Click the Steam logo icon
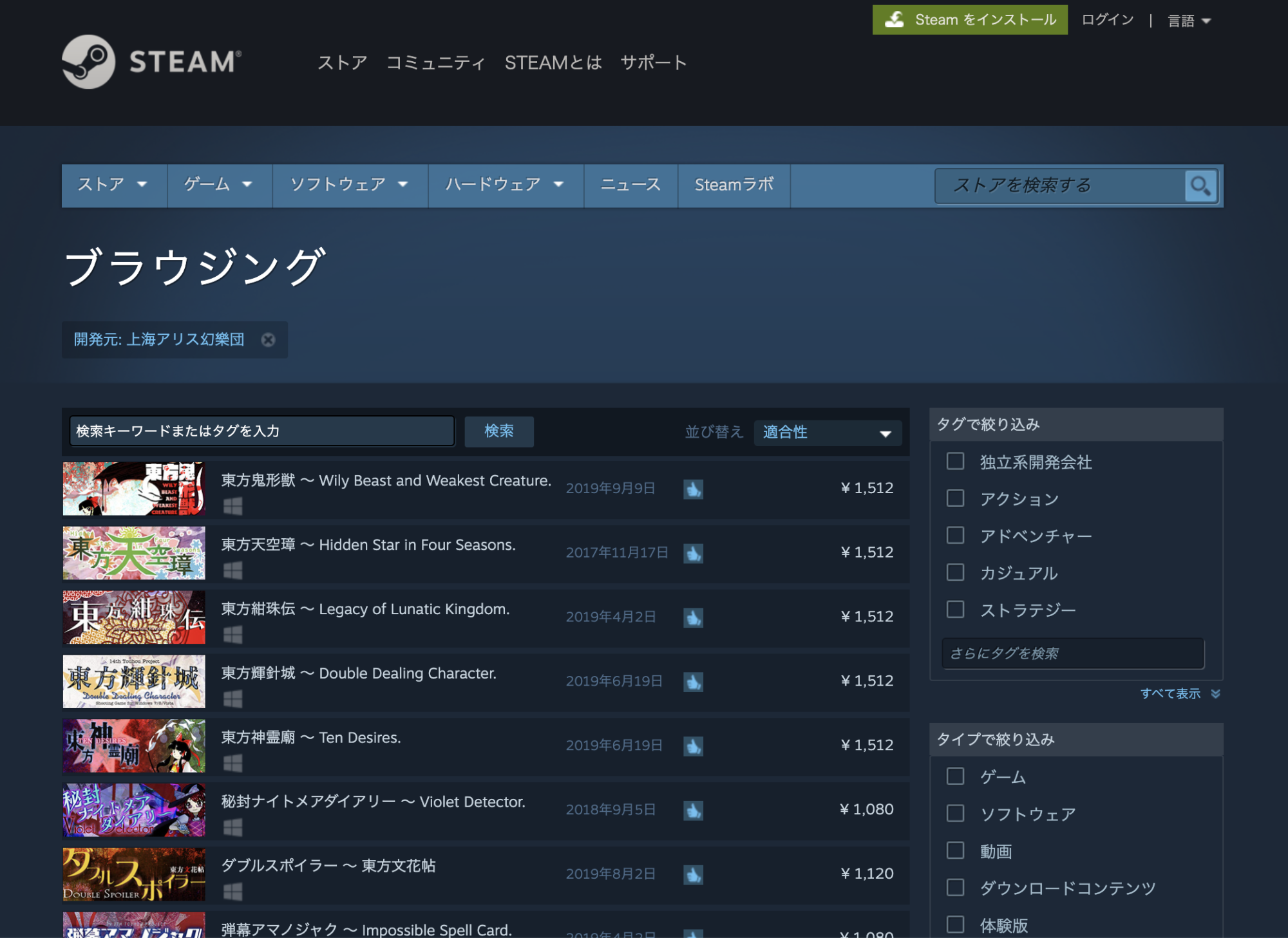 (x=89, y=62)
